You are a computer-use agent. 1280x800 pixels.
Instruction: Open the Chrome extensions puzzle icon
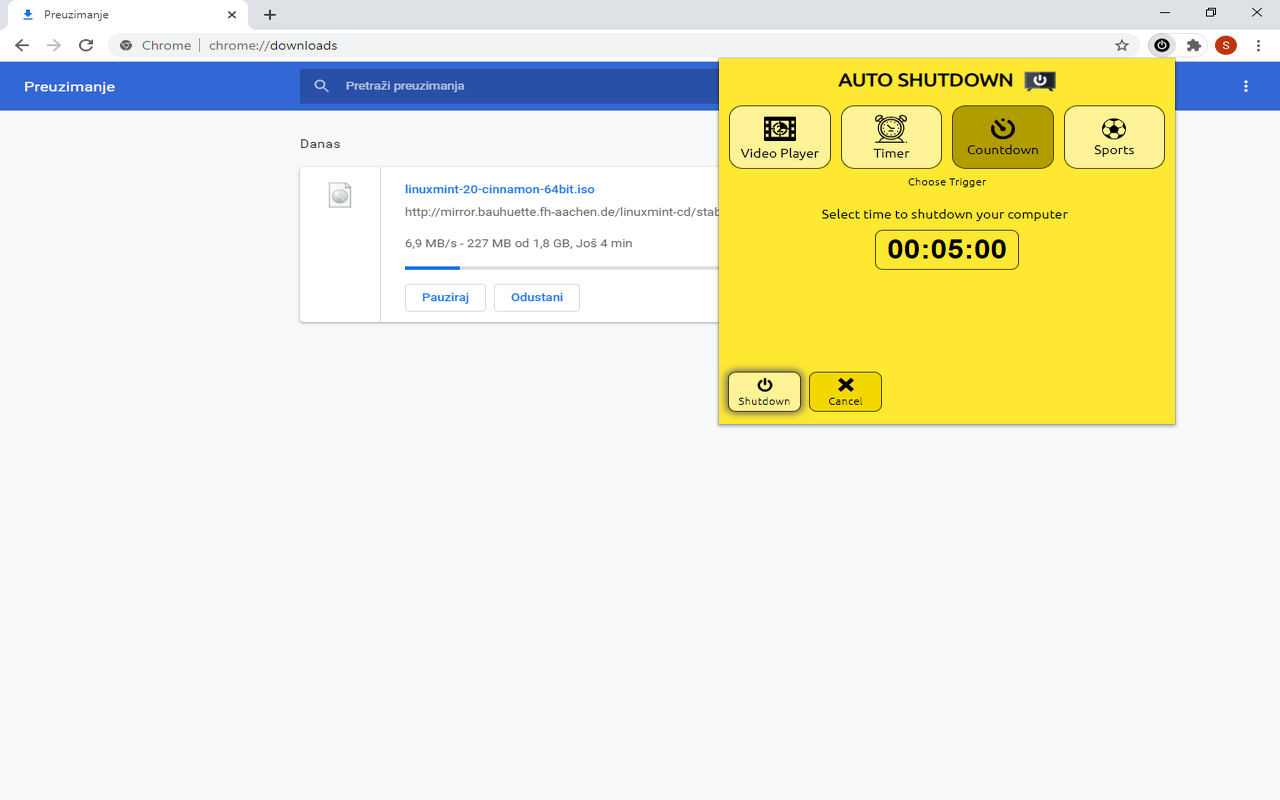(1194, 45)
